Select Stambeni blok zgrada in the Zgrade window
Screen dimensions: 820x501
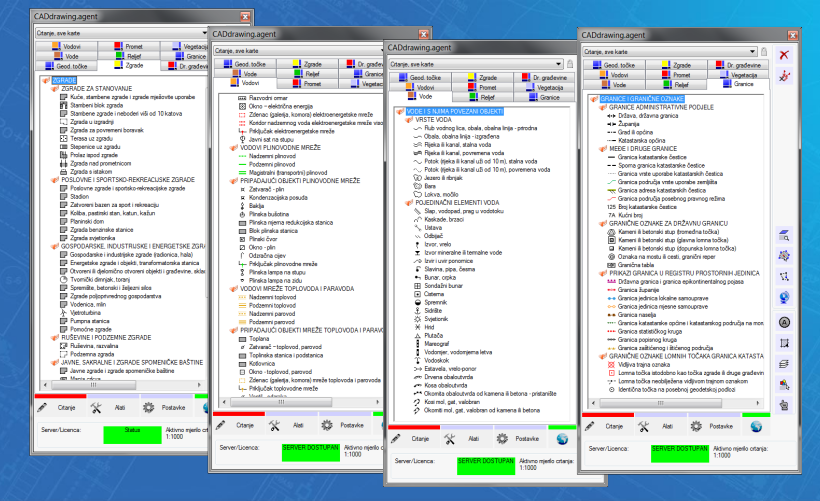pyautogui.click(x=97, y=106)
